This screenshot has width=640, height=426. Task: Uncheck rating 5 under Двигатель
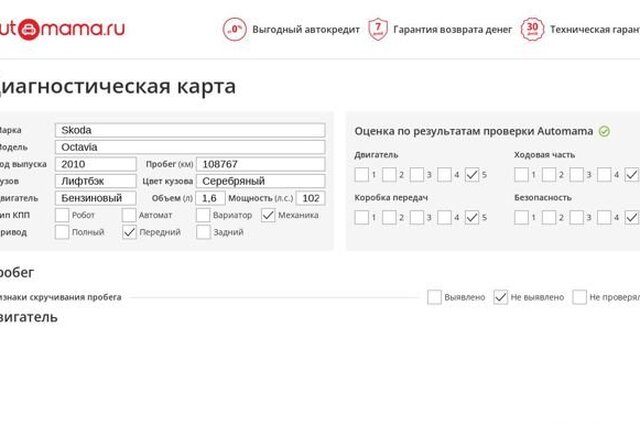coord(472,175)
